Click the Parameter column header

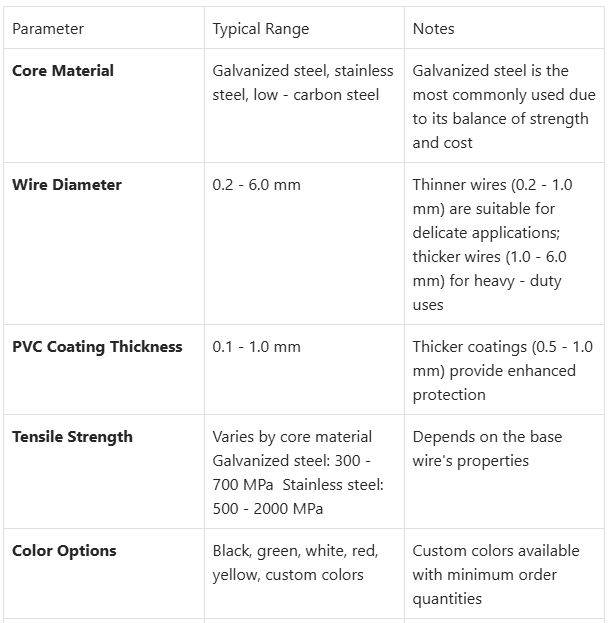click(48, 29)
